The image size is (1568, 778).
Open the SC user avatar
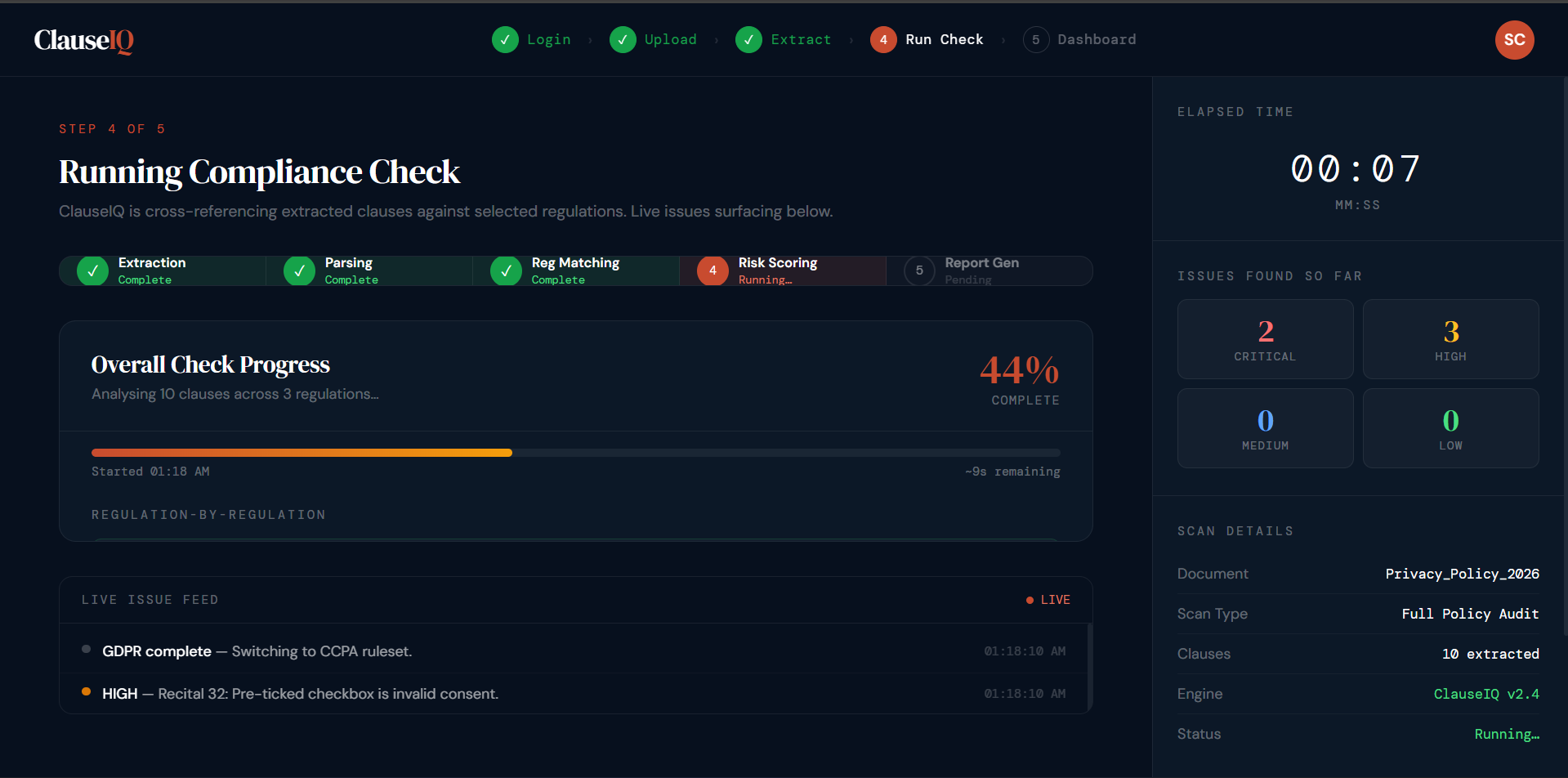coord(1514,40)
